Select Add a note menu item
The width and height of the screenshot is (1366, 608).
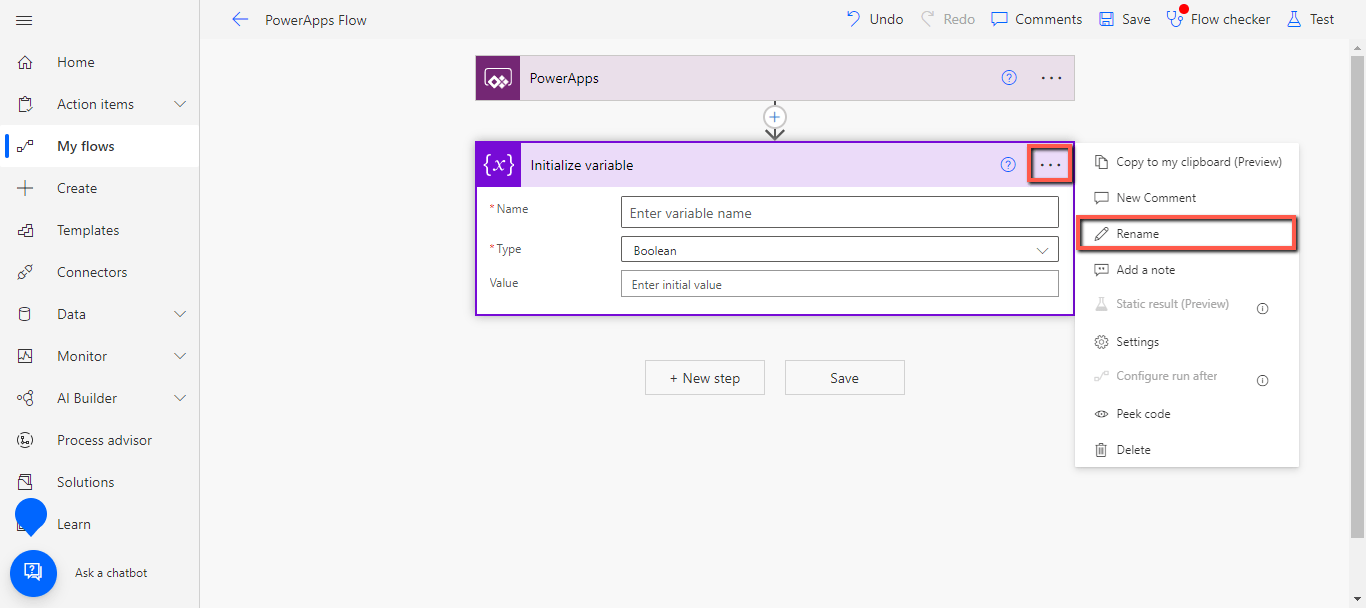point(1187,270)
